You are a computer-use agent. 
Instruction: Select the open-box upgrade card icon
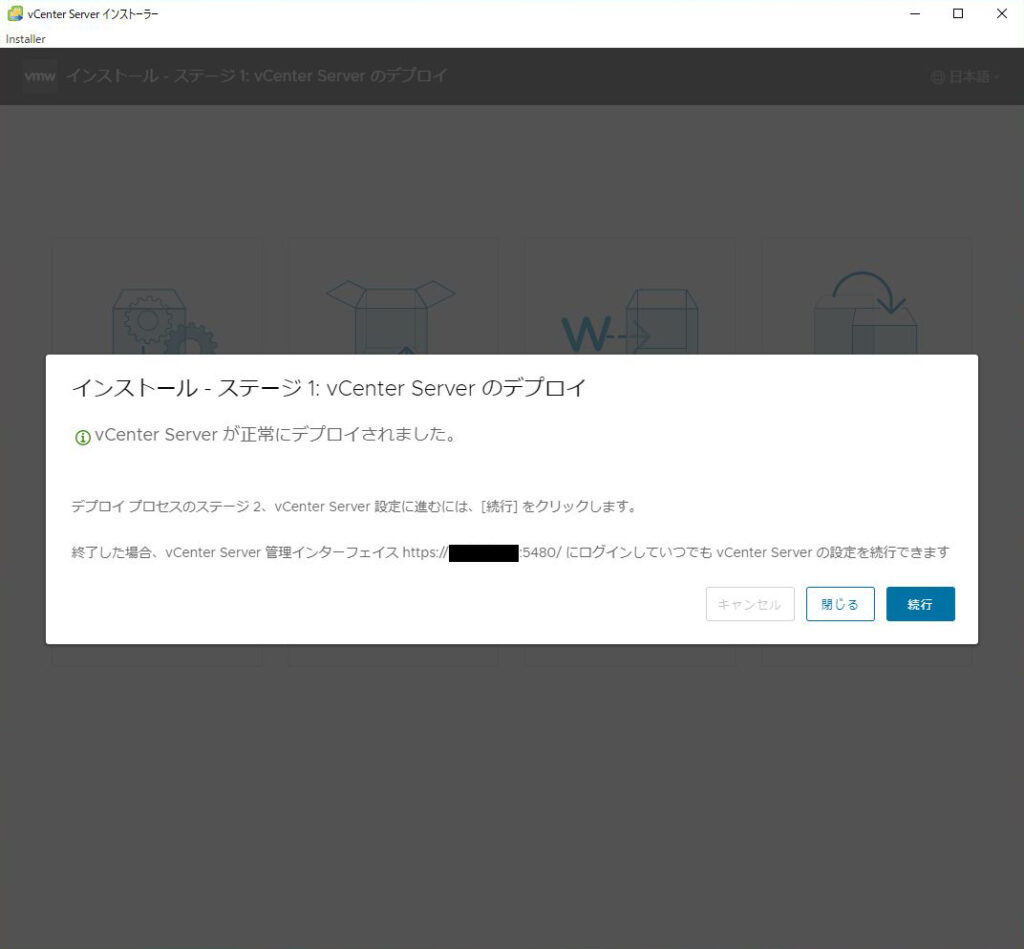pos(390,317)
